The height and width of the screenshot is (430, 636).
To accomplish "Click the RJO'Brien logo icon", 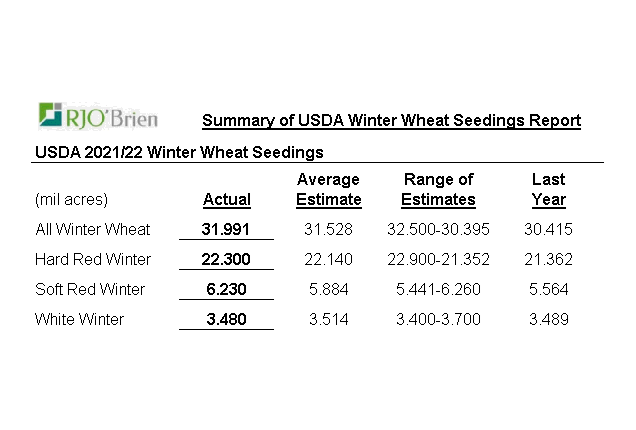I will [54, 116].
